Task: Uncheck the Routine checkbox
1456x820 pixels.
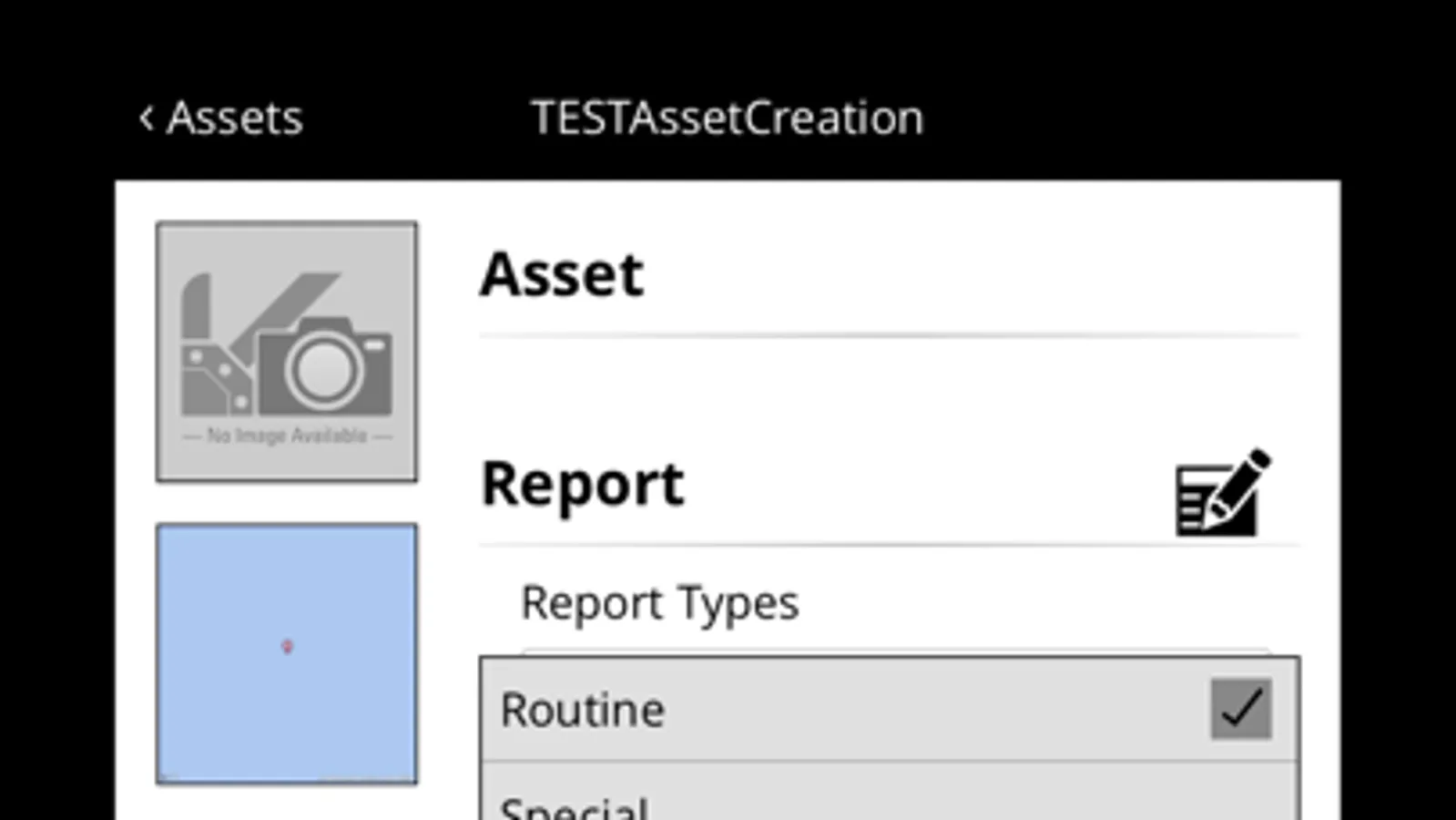Action: point(1240,709)
